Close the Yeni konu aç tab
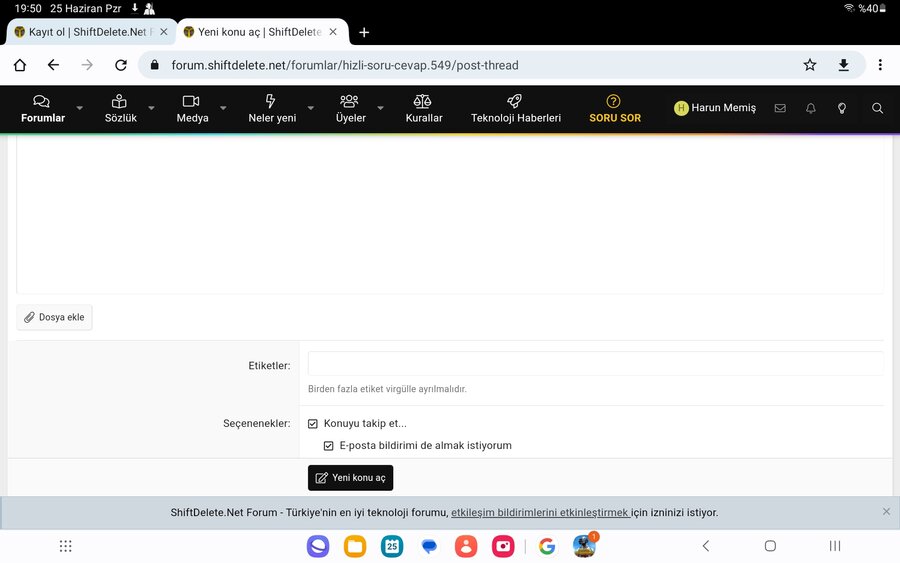 [x=333, y=32]
